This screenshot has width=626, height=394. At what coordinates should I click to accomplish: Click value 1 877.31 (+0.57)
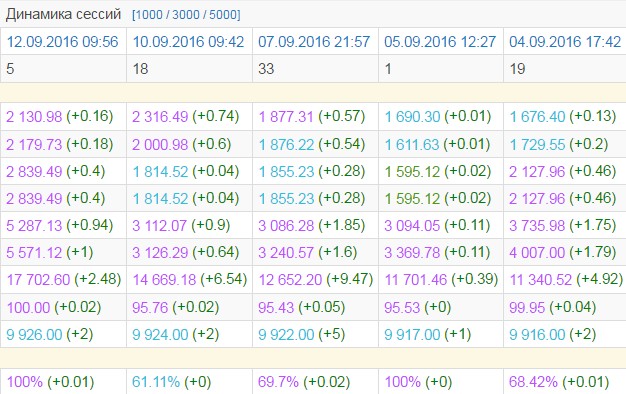[x=312, y=117]
